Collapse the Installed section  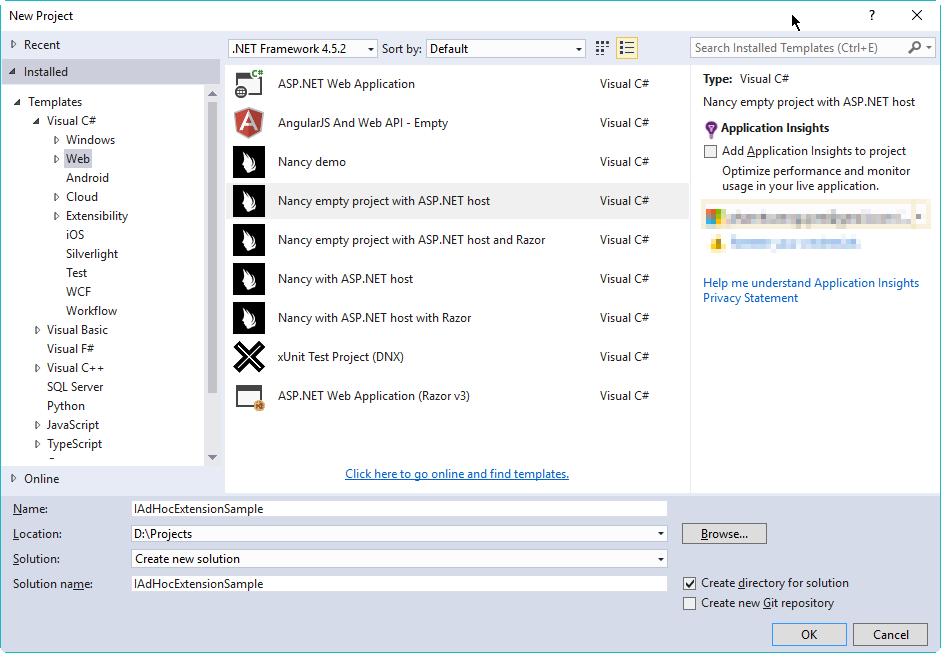click(13, 71)
